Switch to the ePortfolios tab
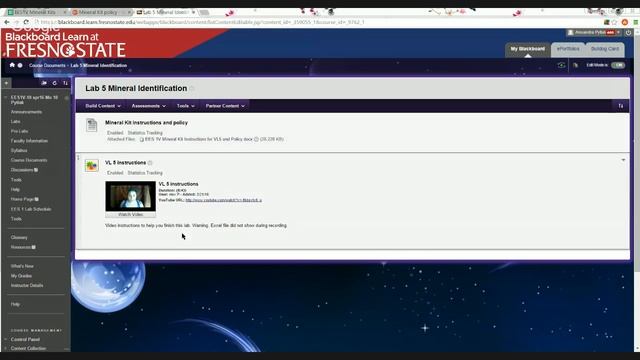 (x=568, y=49)
